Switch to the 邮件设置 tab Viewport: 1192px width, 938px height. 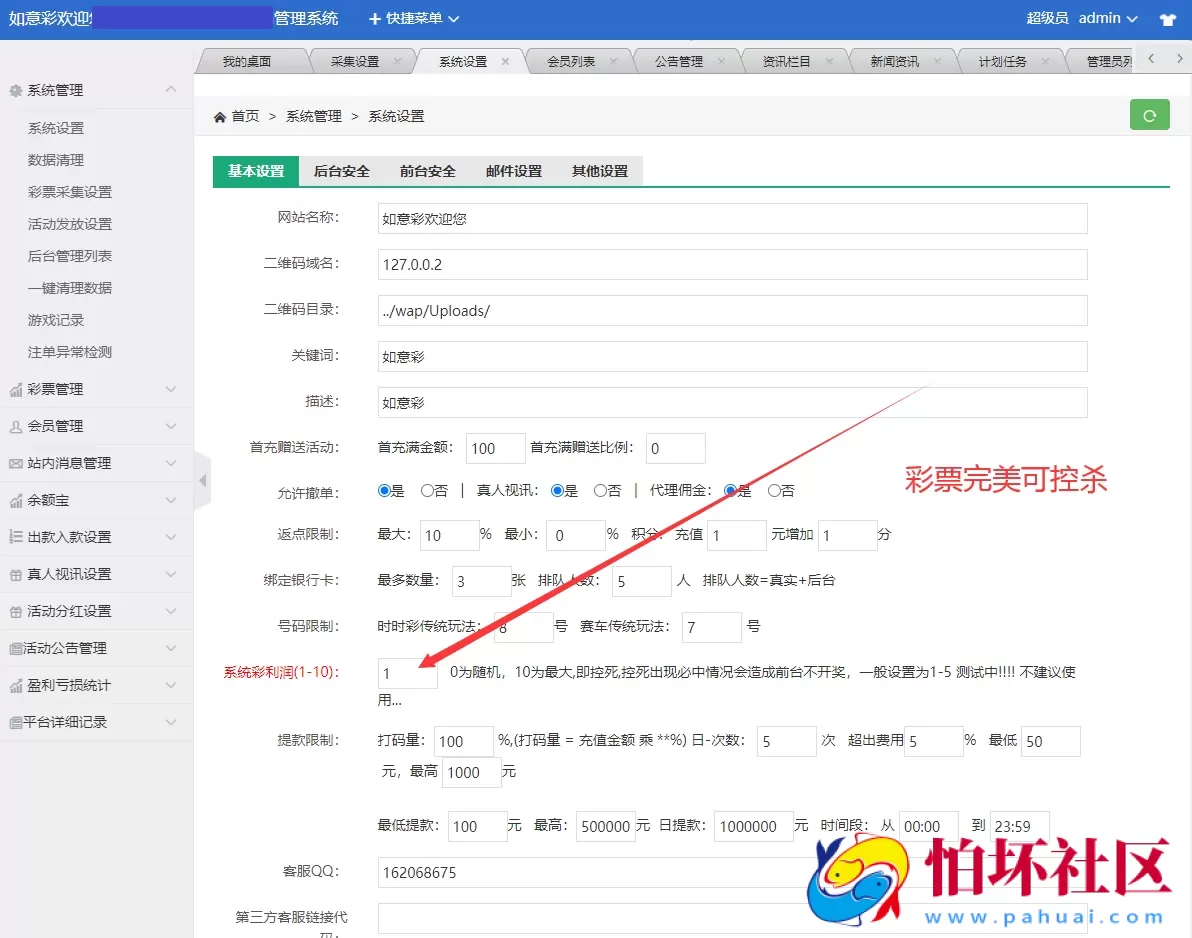(513, 171)
